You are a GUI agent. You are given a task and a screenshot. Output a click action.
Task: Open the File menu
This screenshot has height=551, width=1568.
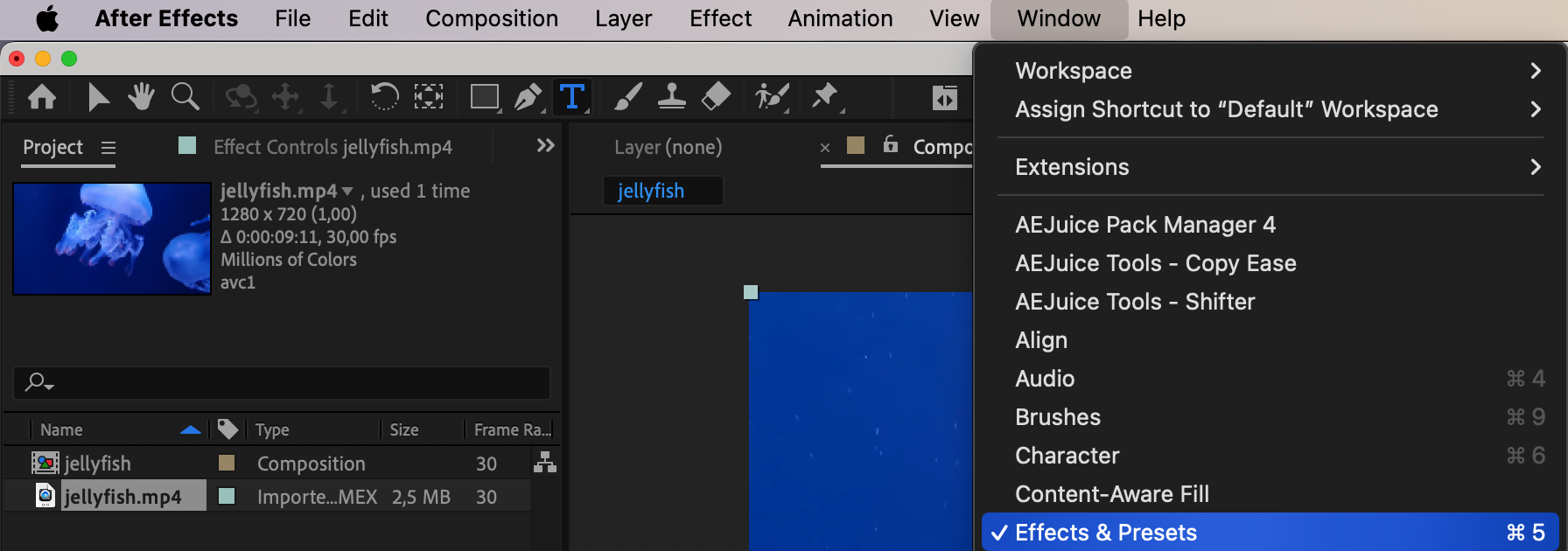click(x=292, y=18)
